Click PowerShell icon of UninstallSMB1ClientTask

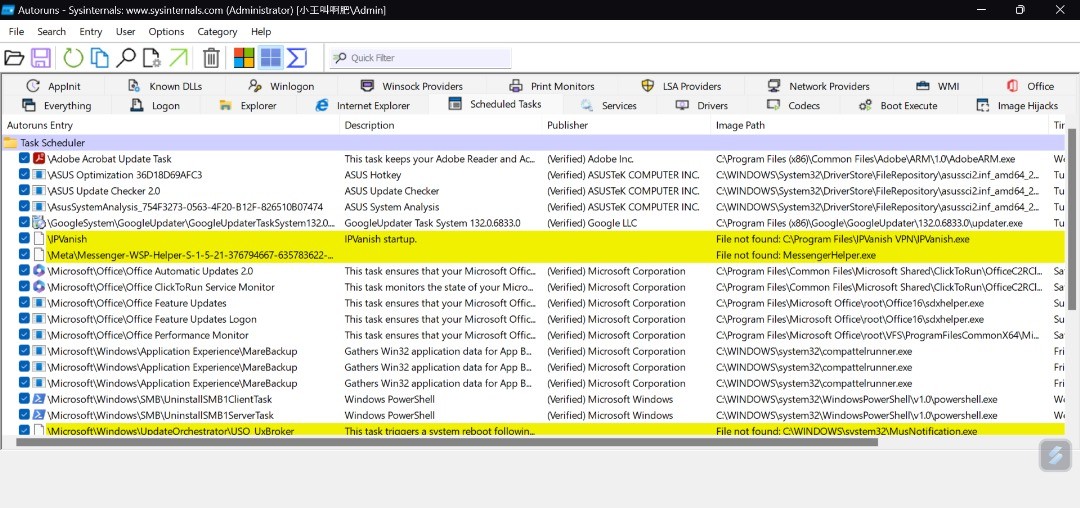(x=39, y=399)
